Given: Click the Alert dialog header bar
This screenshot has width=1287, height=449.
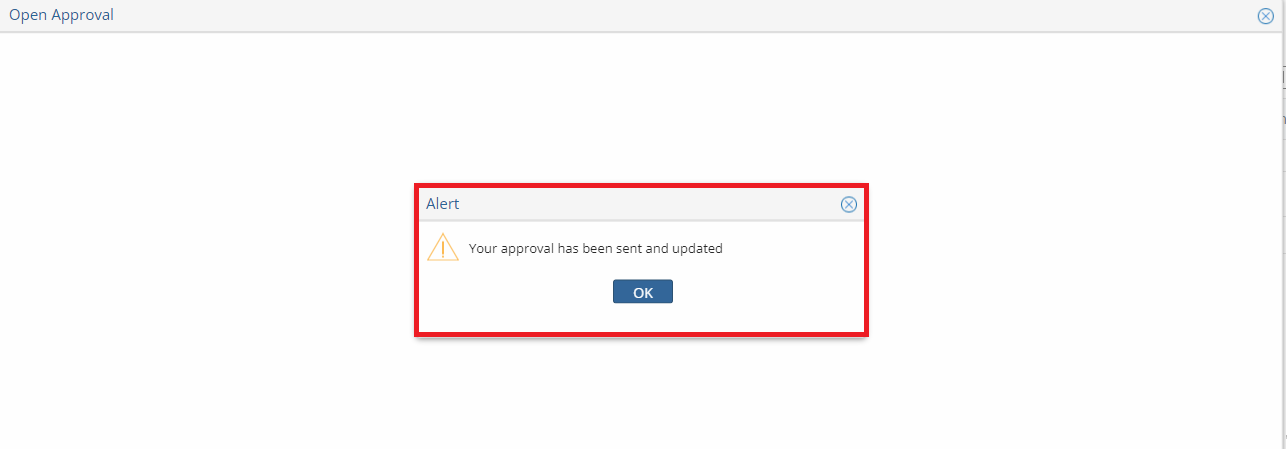Looking at the screenshot, I should click(641, 204).
